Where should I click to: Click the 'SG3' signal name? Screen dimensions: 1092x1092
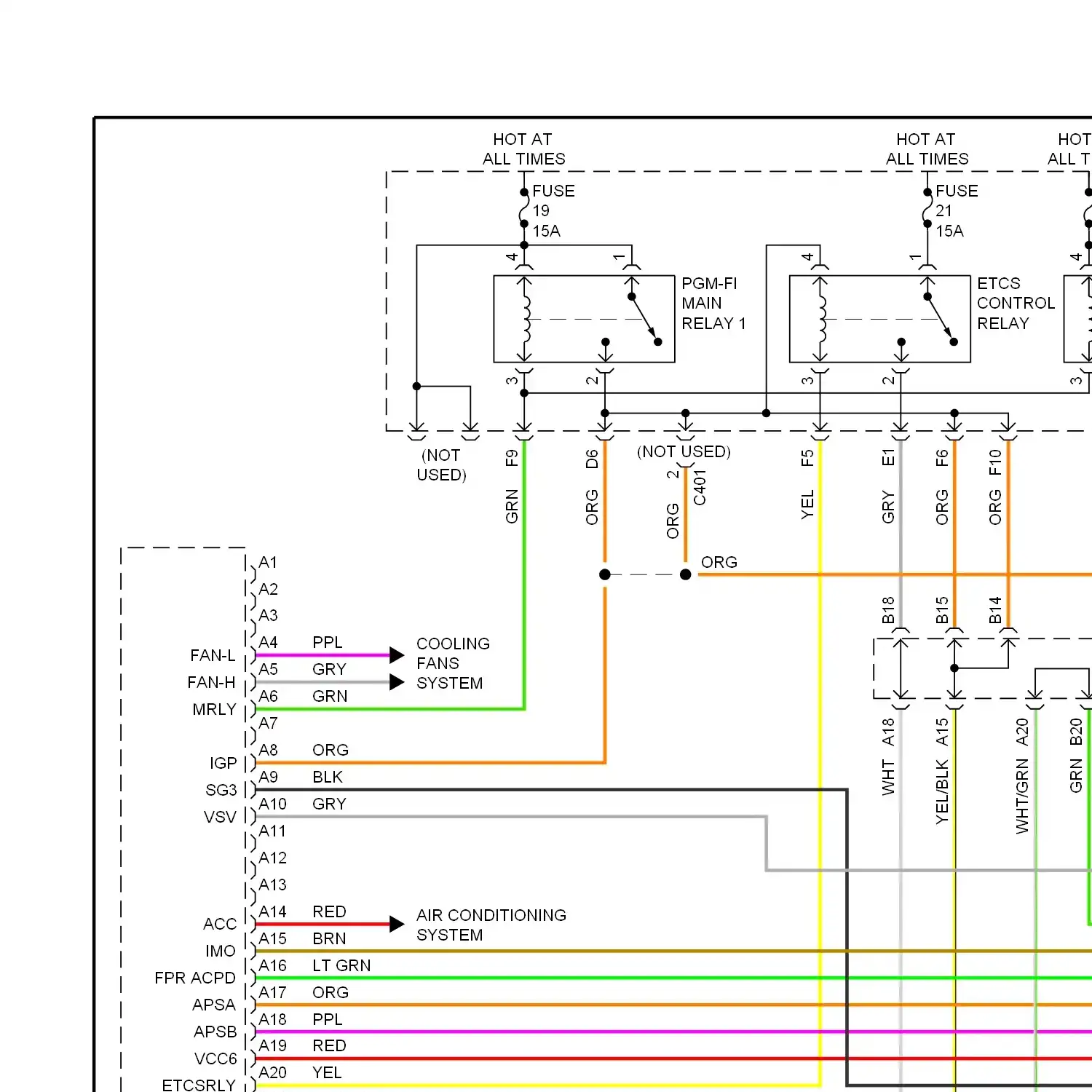point(221,790)
